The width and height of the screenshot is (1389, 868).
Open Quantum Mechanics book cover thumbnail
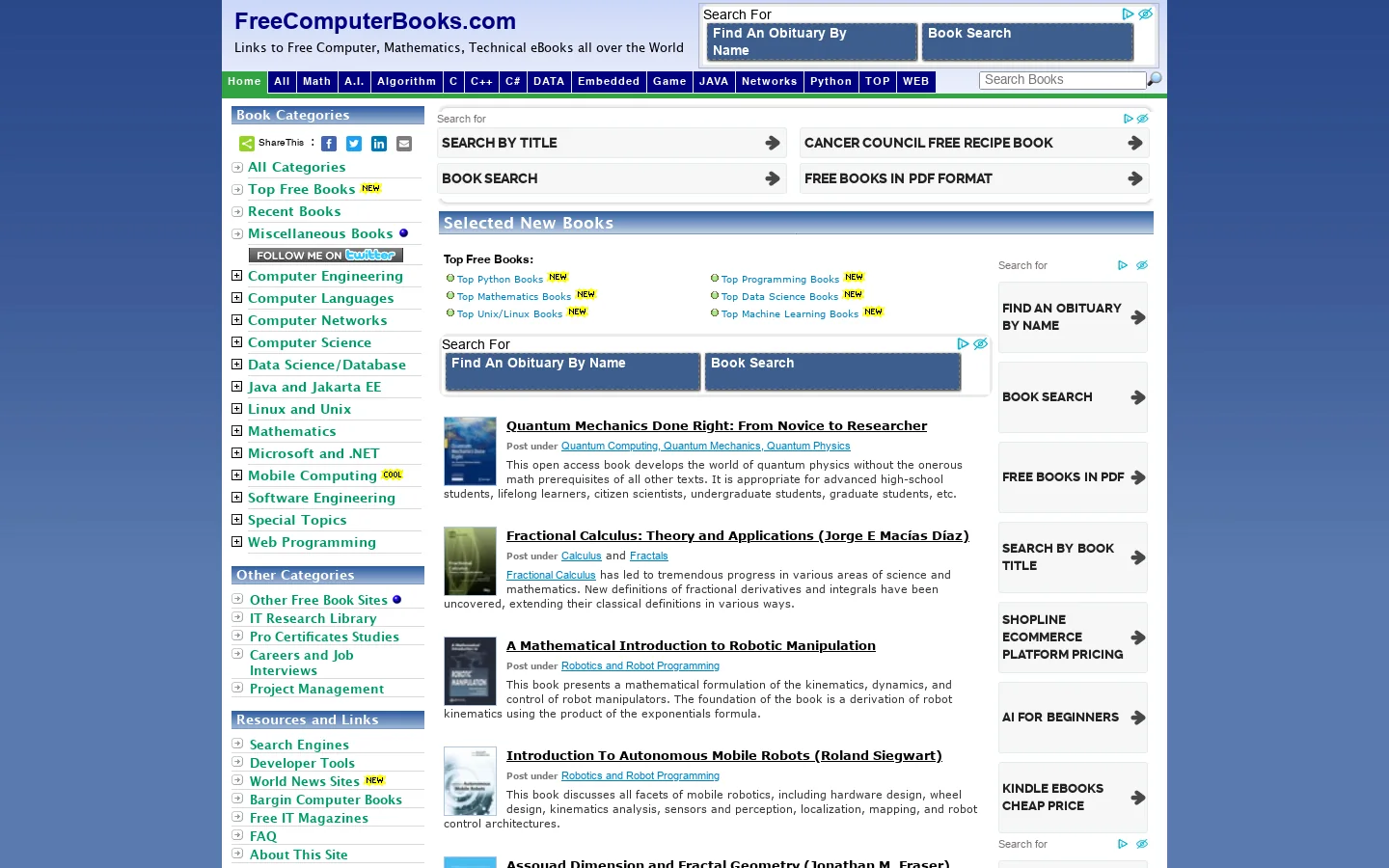[x=470, y=451]
